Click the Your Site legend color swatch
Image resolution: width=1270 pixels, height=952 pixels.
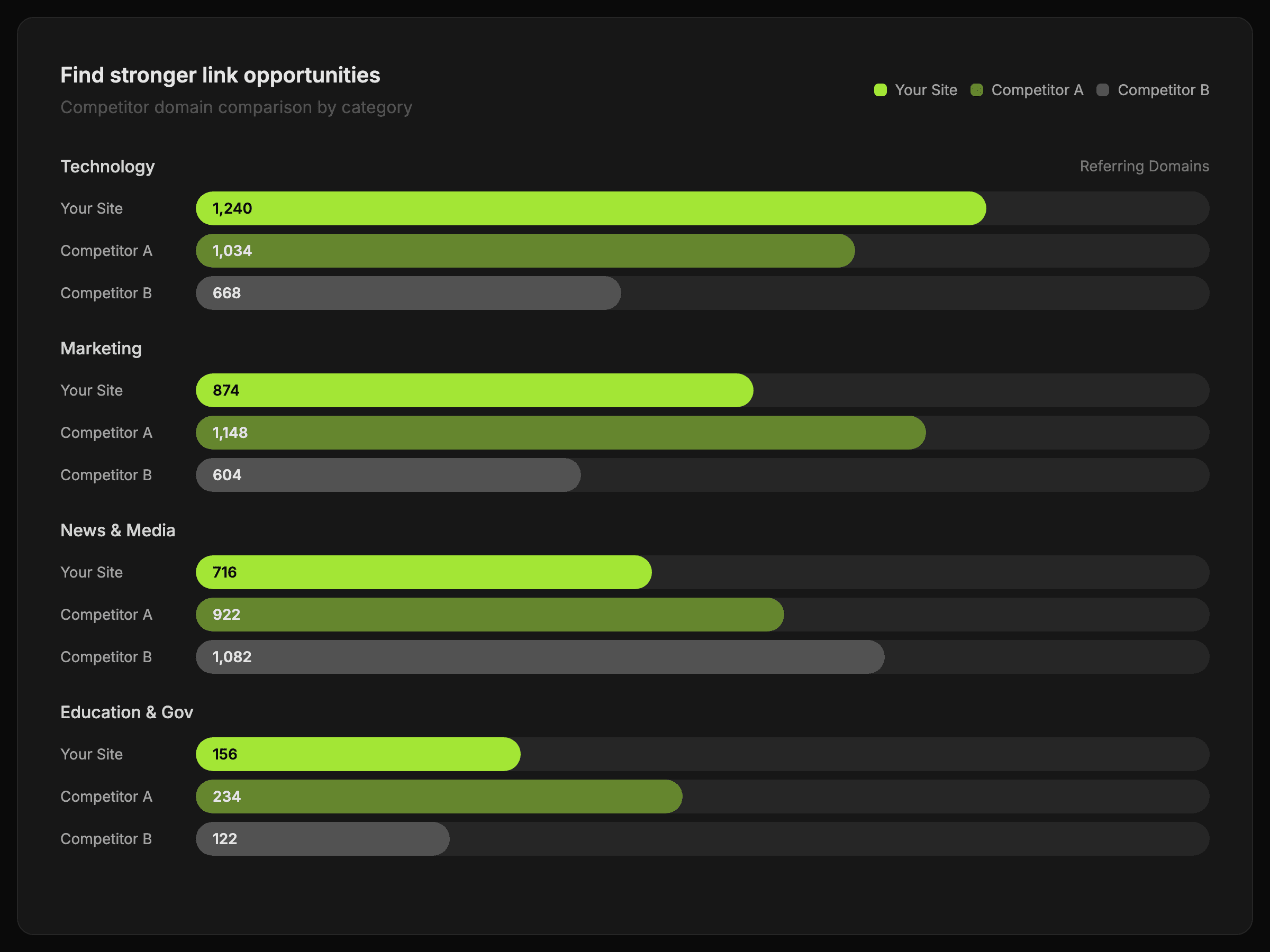880,90
